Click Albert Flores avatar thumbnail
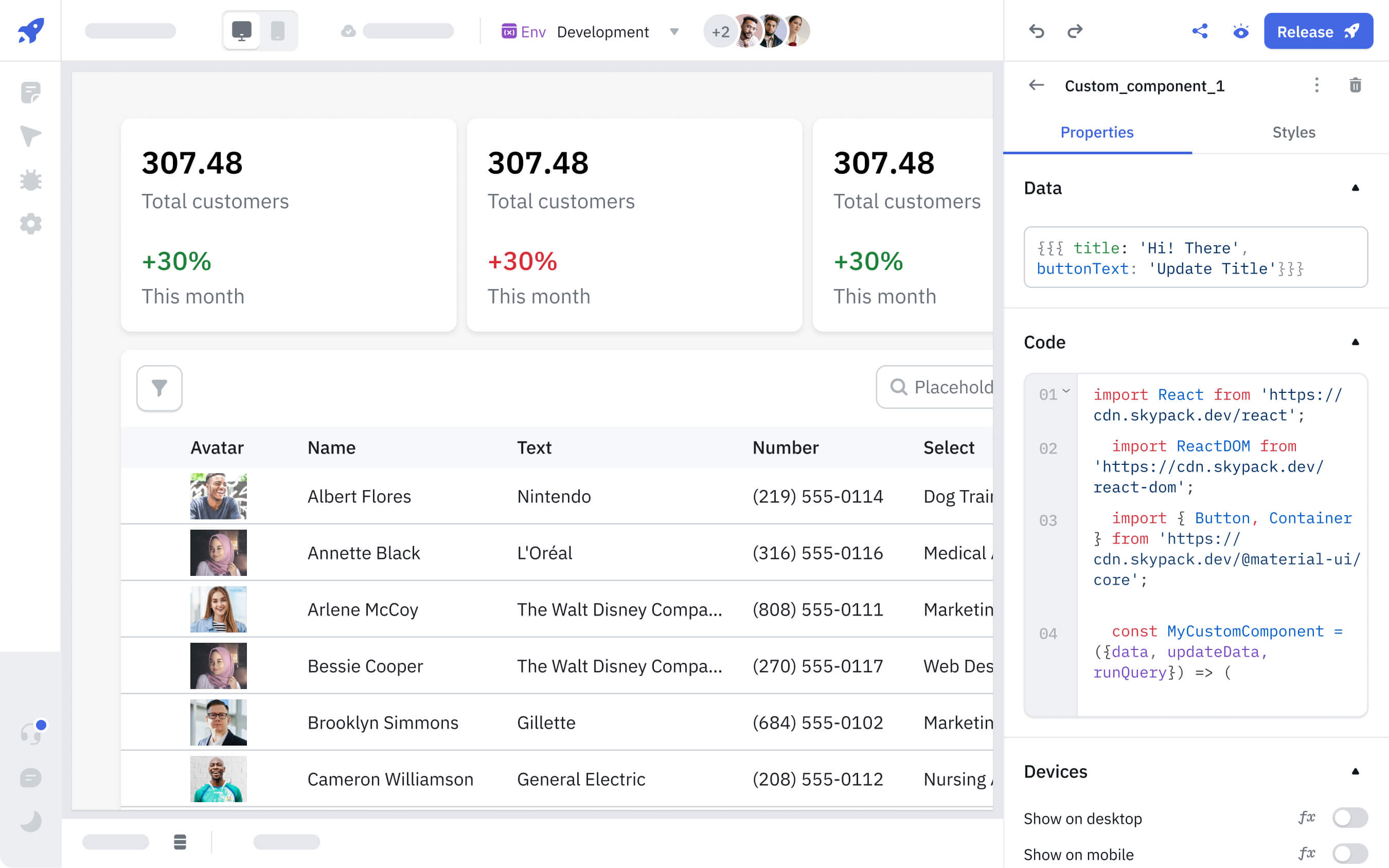 218,496
